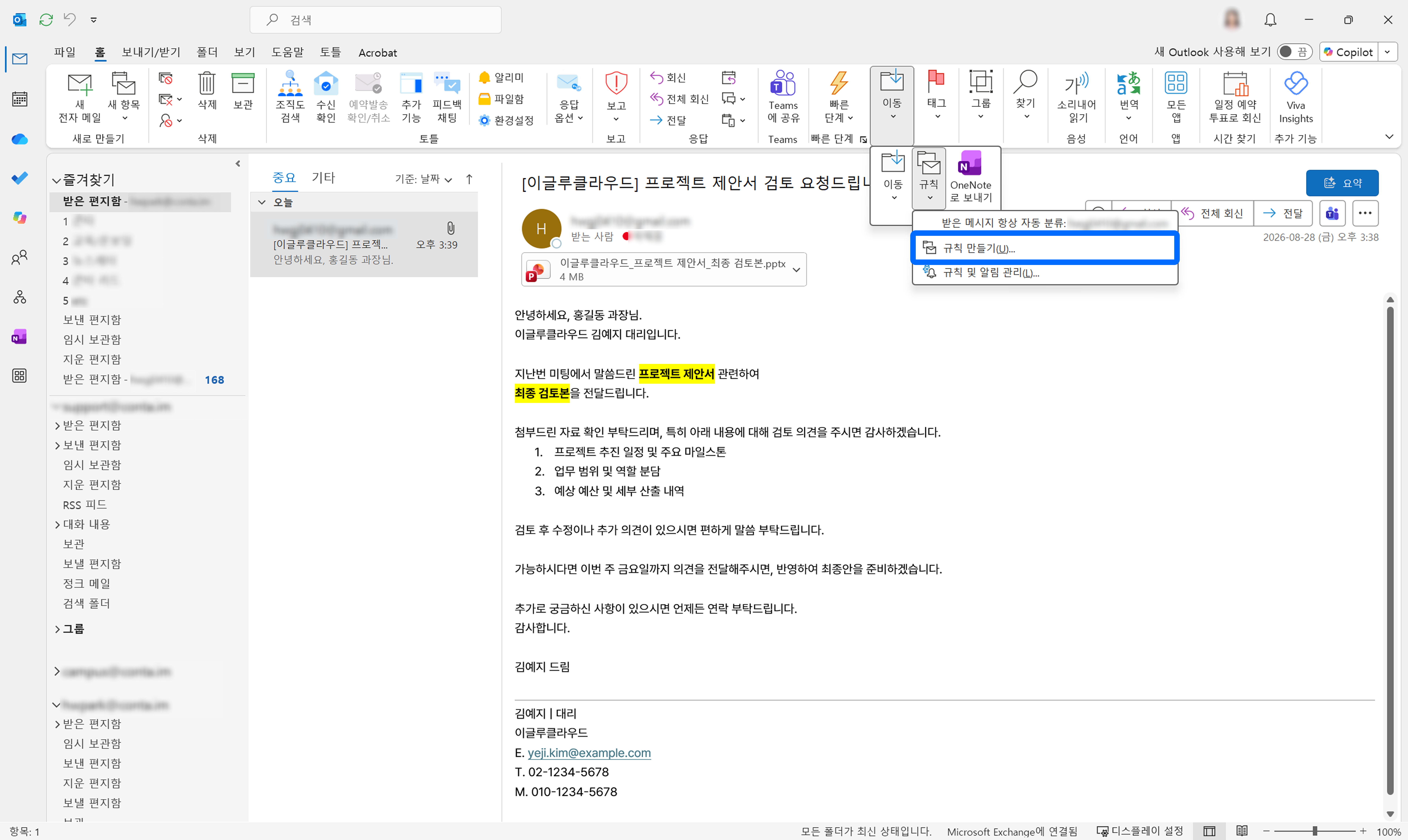1408x840 pixels.
Task: Collapse the folder pane with the arrow
Action: [238, 164]
